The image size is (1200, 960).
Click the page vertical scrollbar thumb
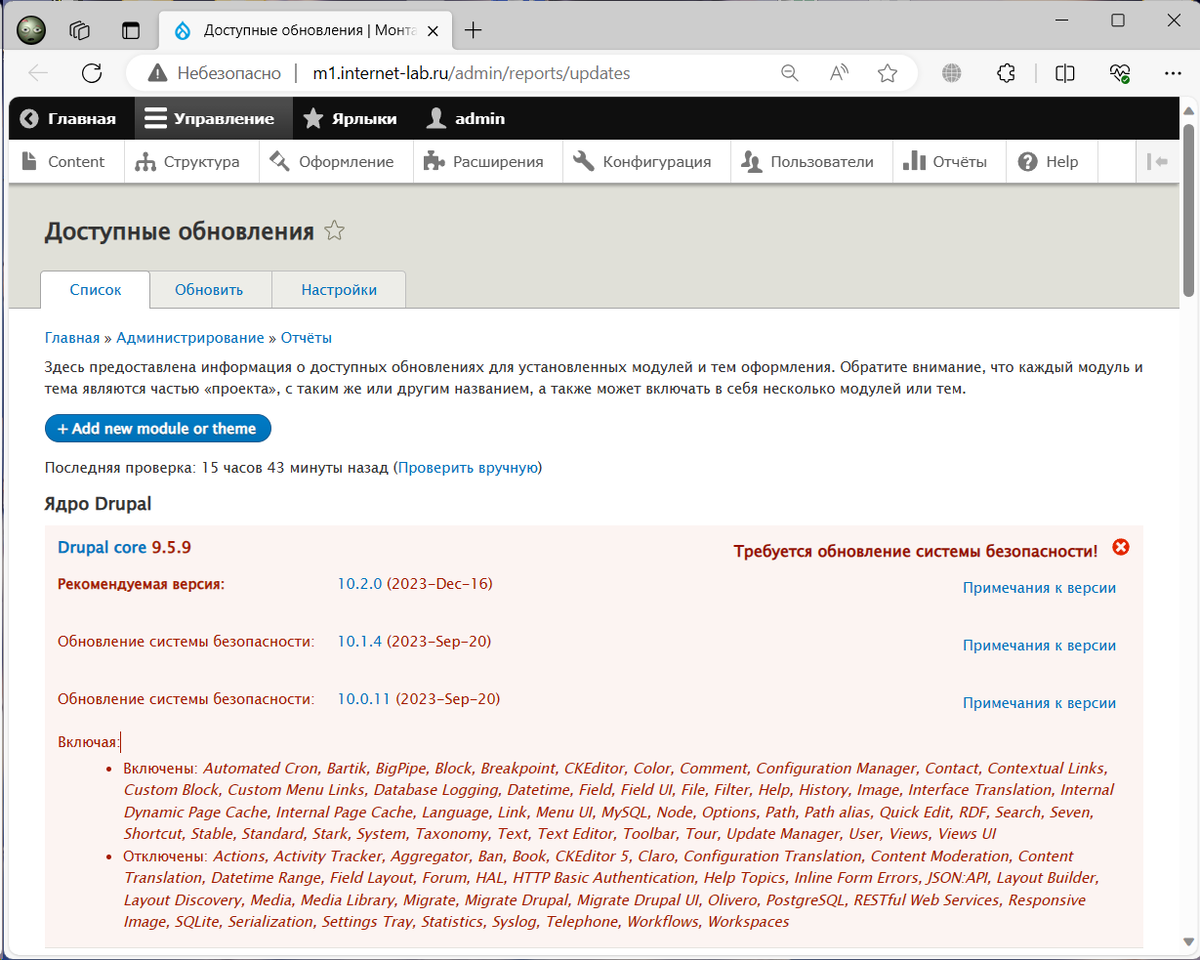click(1188, 210)
